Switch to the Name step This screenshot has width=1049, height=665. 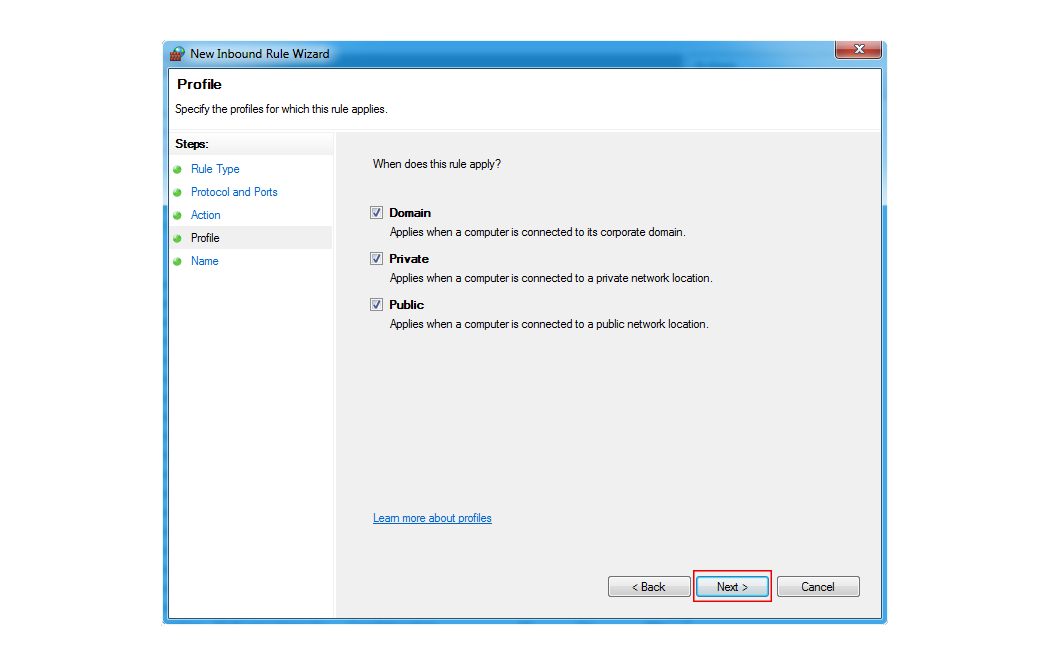(204, 261)
